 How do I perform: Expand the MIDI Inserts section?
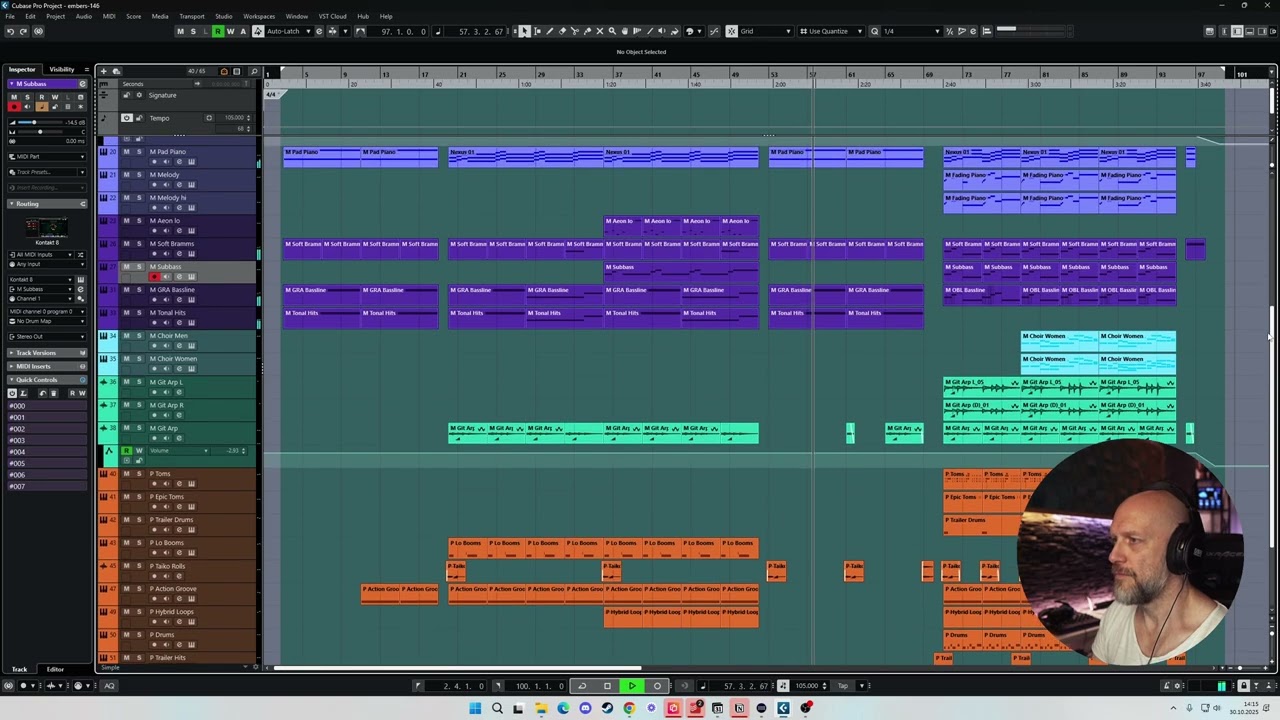click(48, 366)
